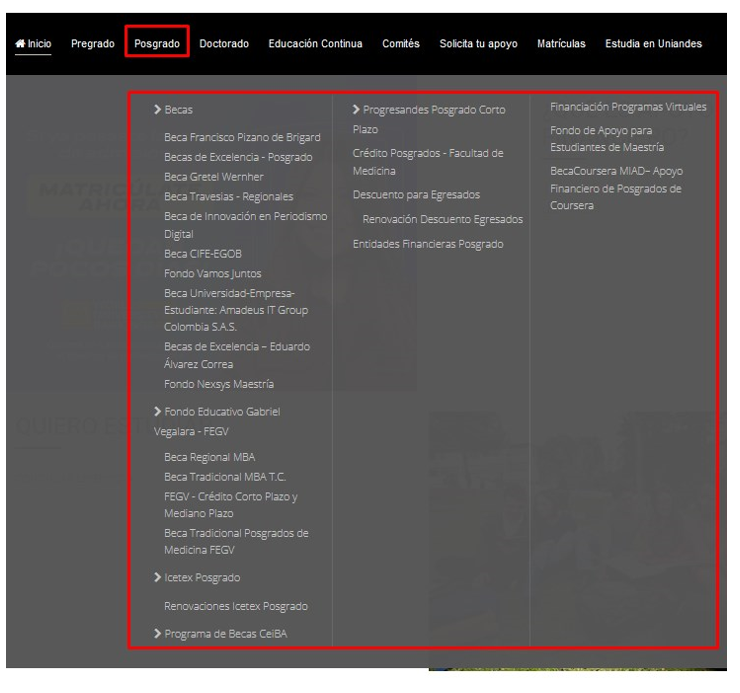Image resolution: width=740 pixels, height=693 pixels.
Task: Click the chevron beside Becas
Action: click(x=158, y=110)
